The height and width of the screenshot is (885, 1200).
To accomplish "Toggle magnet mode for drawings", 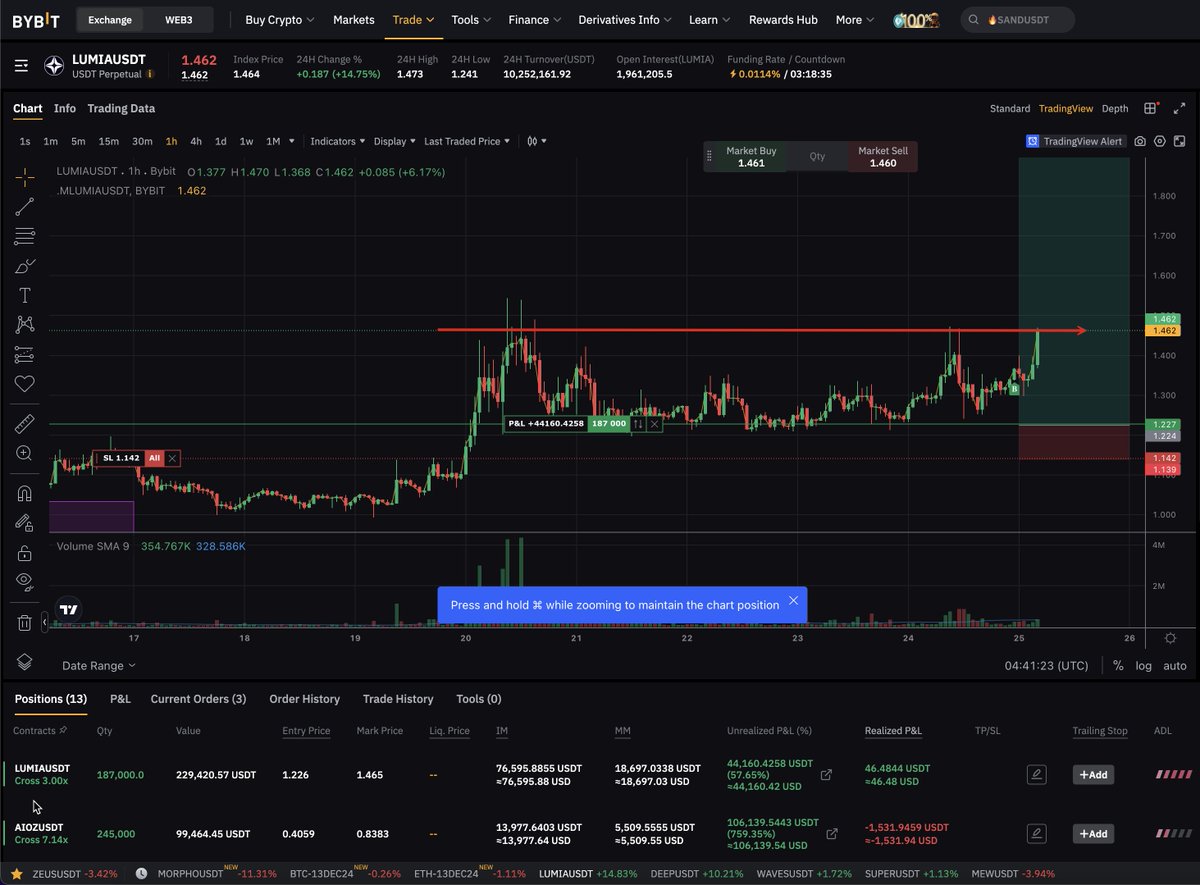I will 24,493.
